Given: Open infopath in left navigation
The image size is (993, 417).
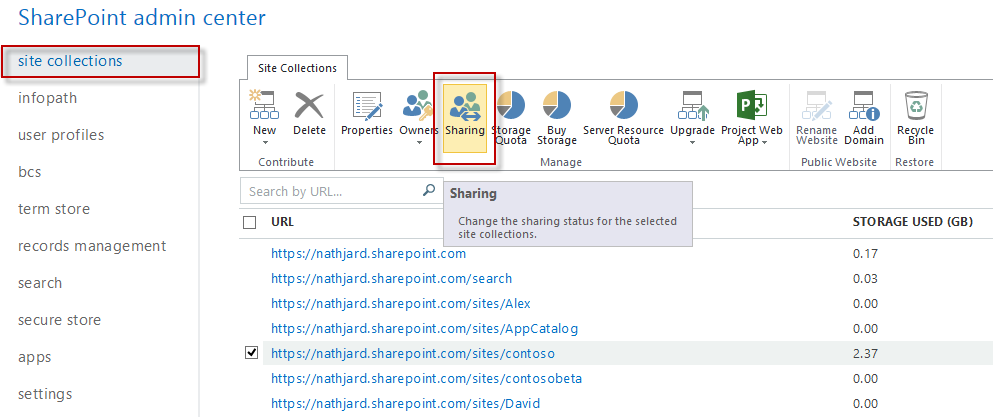Looking at the screenshot, I should pos(47,98).
